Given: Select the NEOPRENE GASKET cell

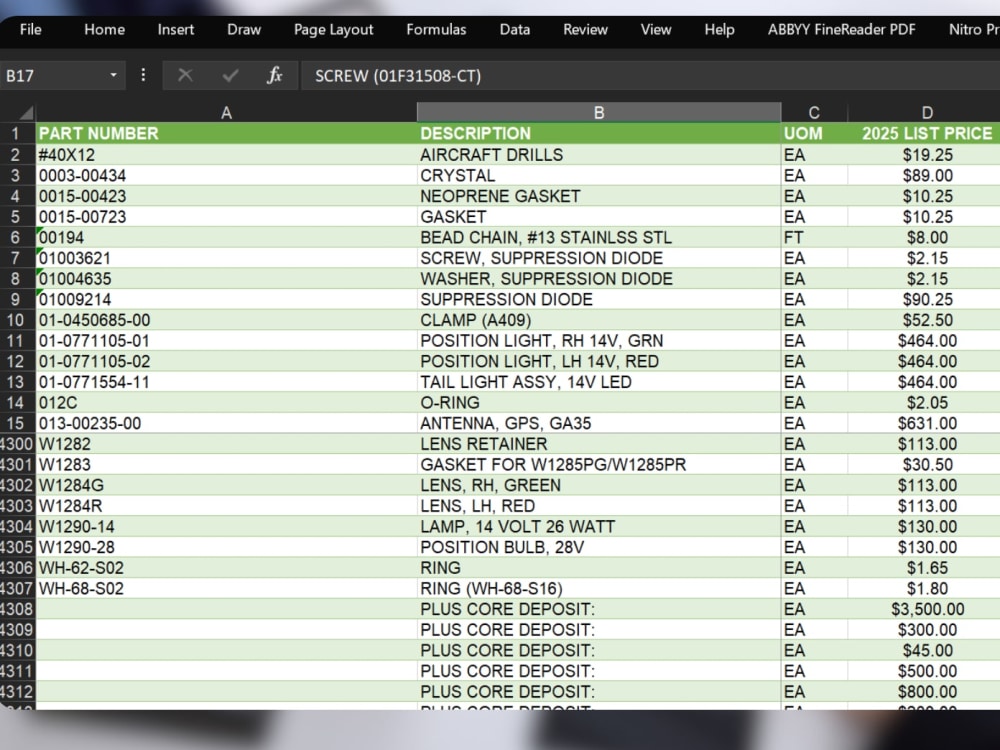Looking at the screenshot, I should click(599, 196).
